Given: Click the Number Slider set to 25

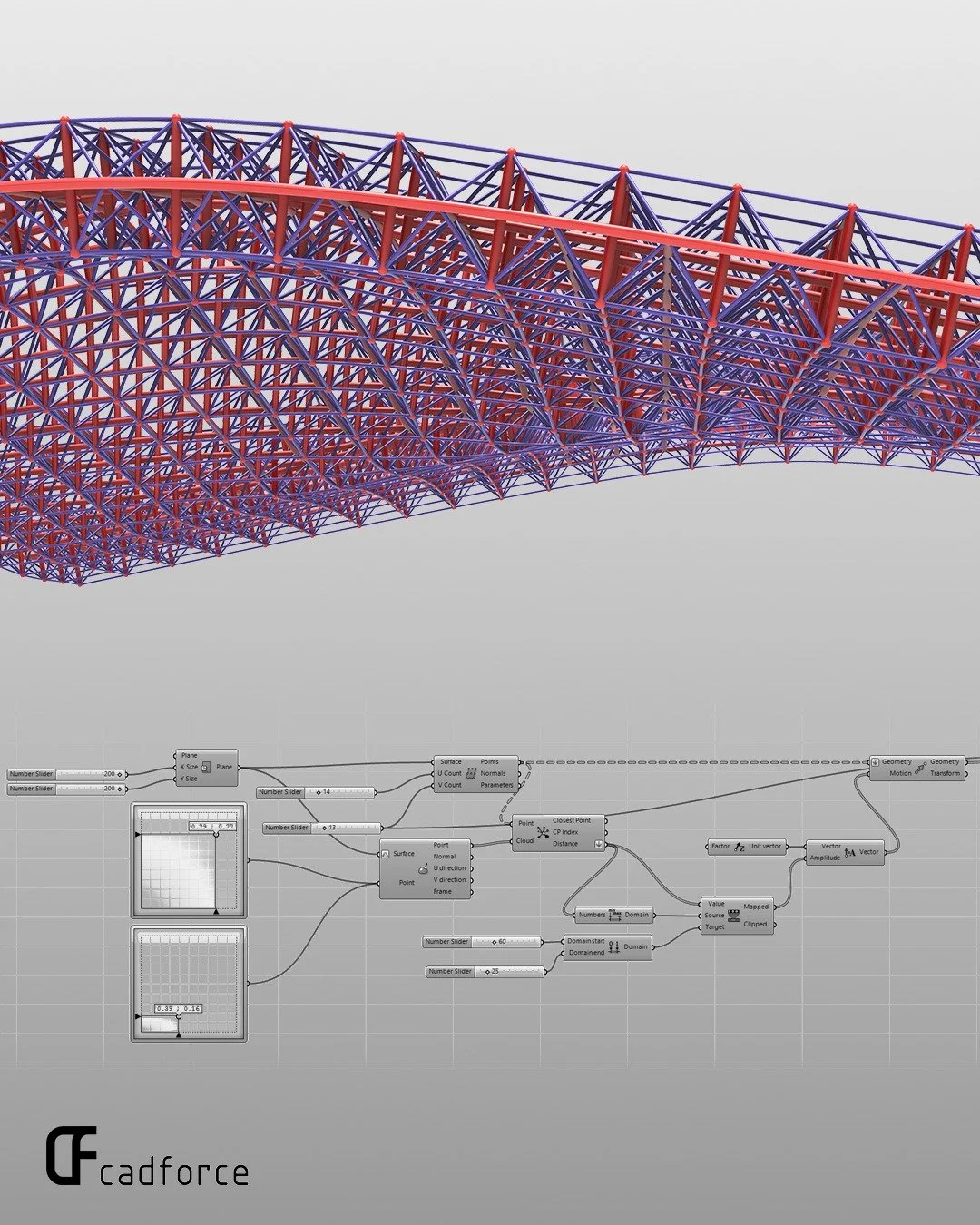Looking at the screenshot, I should 481,970.
